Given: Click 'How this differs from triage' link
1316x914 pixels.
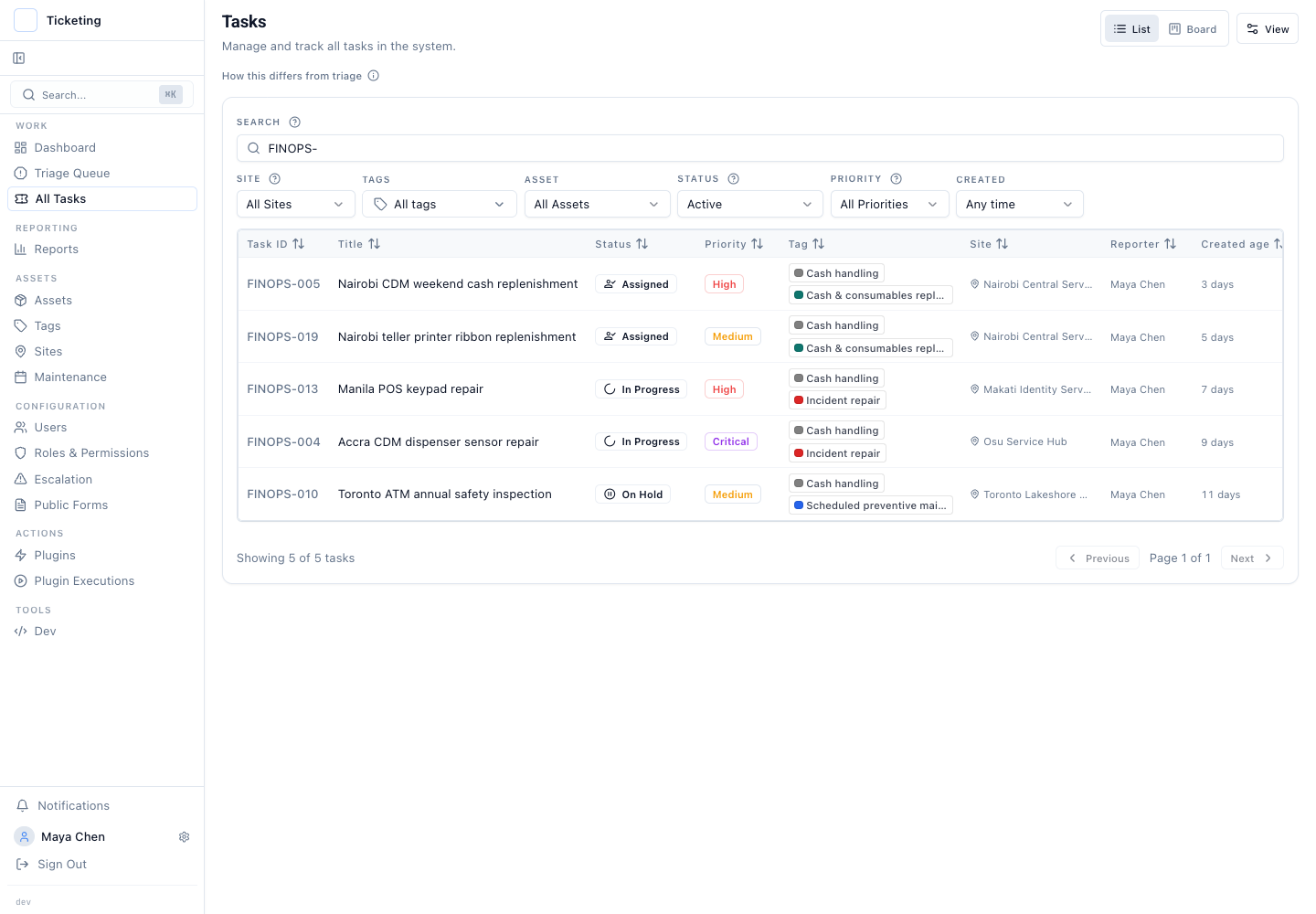Looking at the screenshot, I should [292, 76].
